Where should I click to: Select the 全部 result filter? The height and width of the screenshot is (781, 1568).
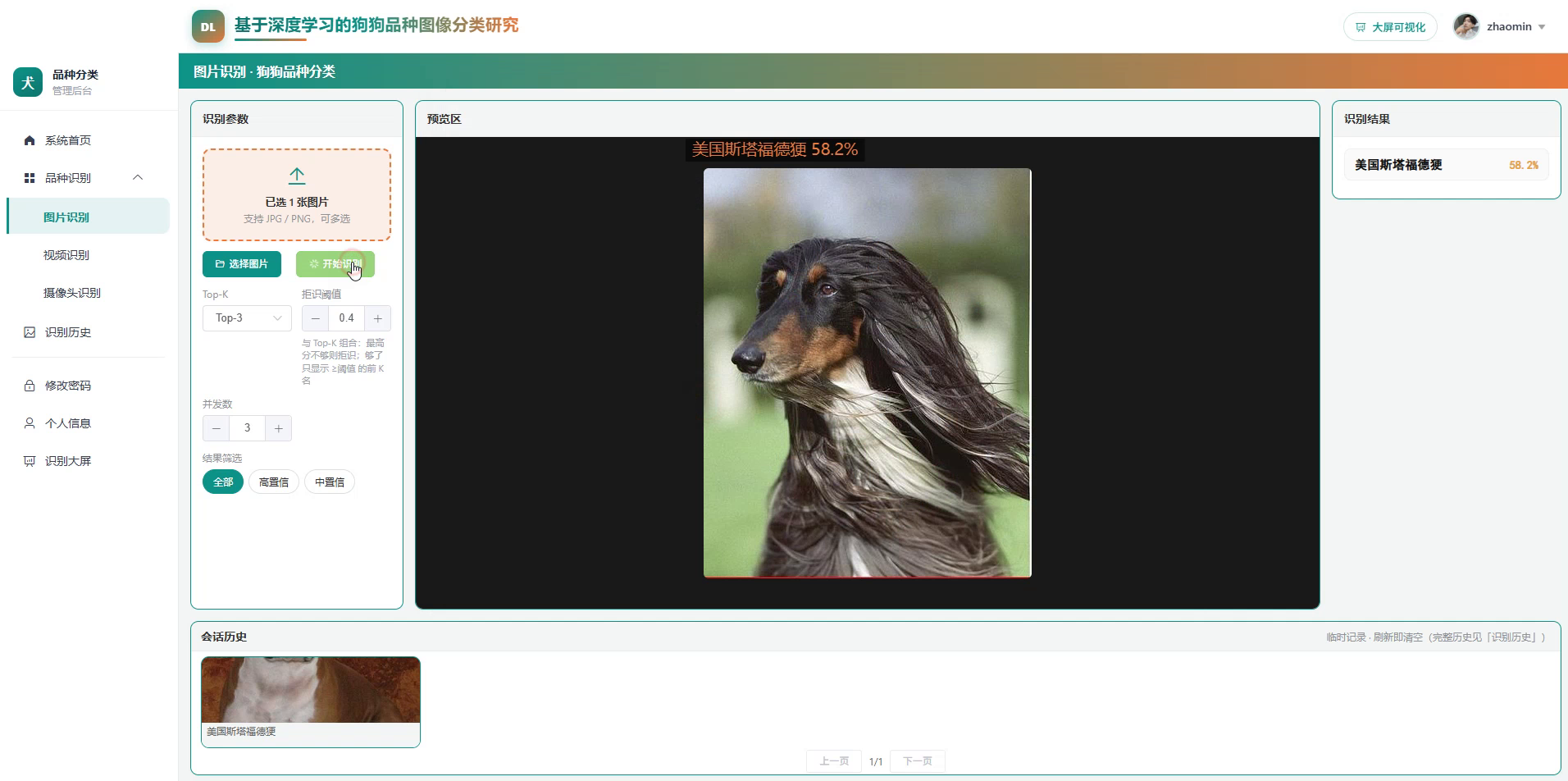(x=223, y=482)
